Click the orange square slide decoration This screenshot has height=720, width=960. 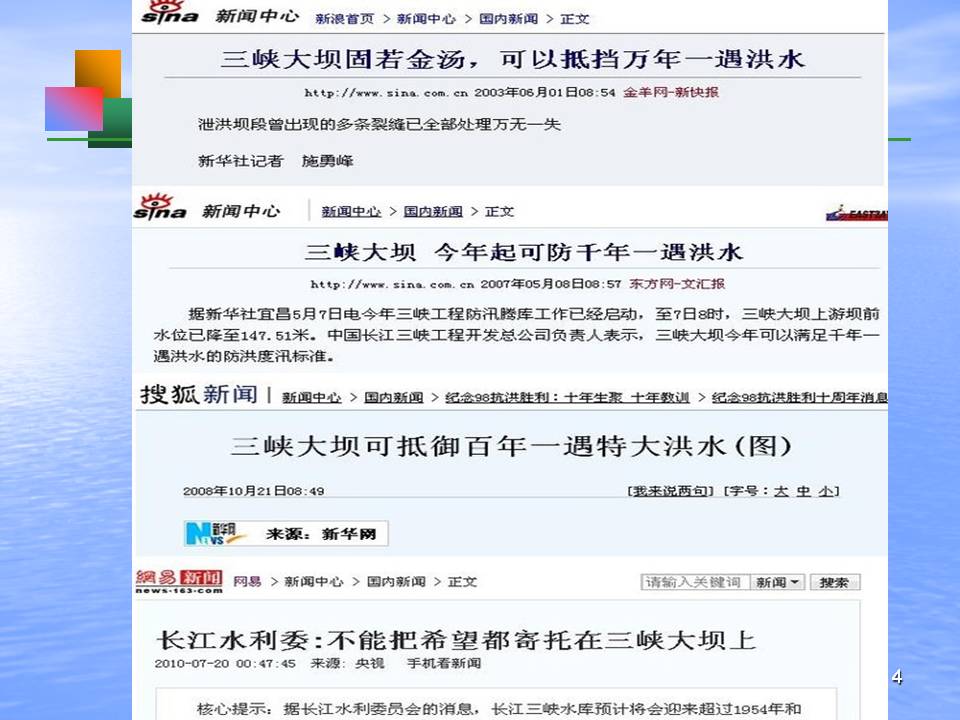click(98, 73)
